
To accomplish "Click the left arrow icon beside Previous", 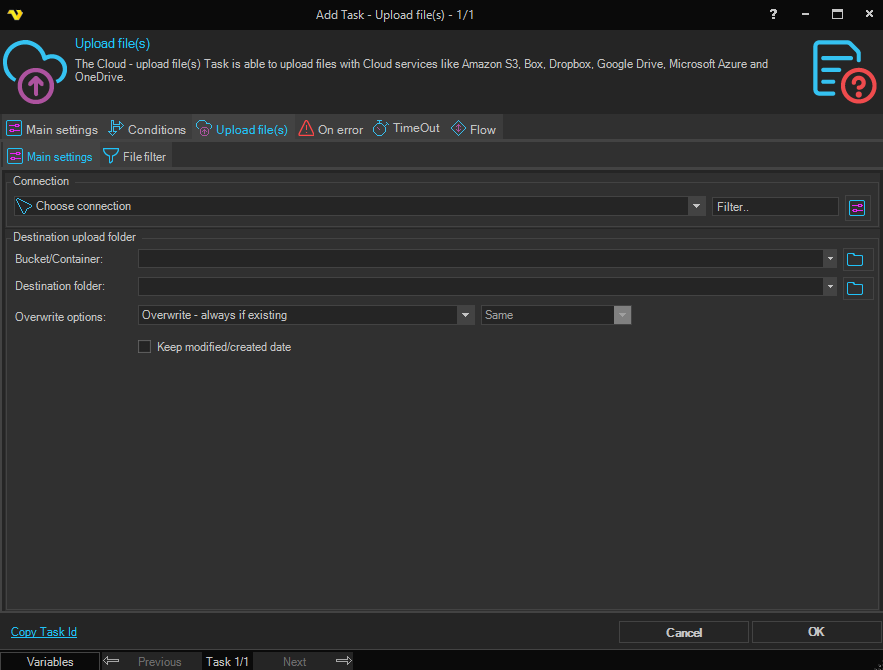I will [x=112, y=661].
